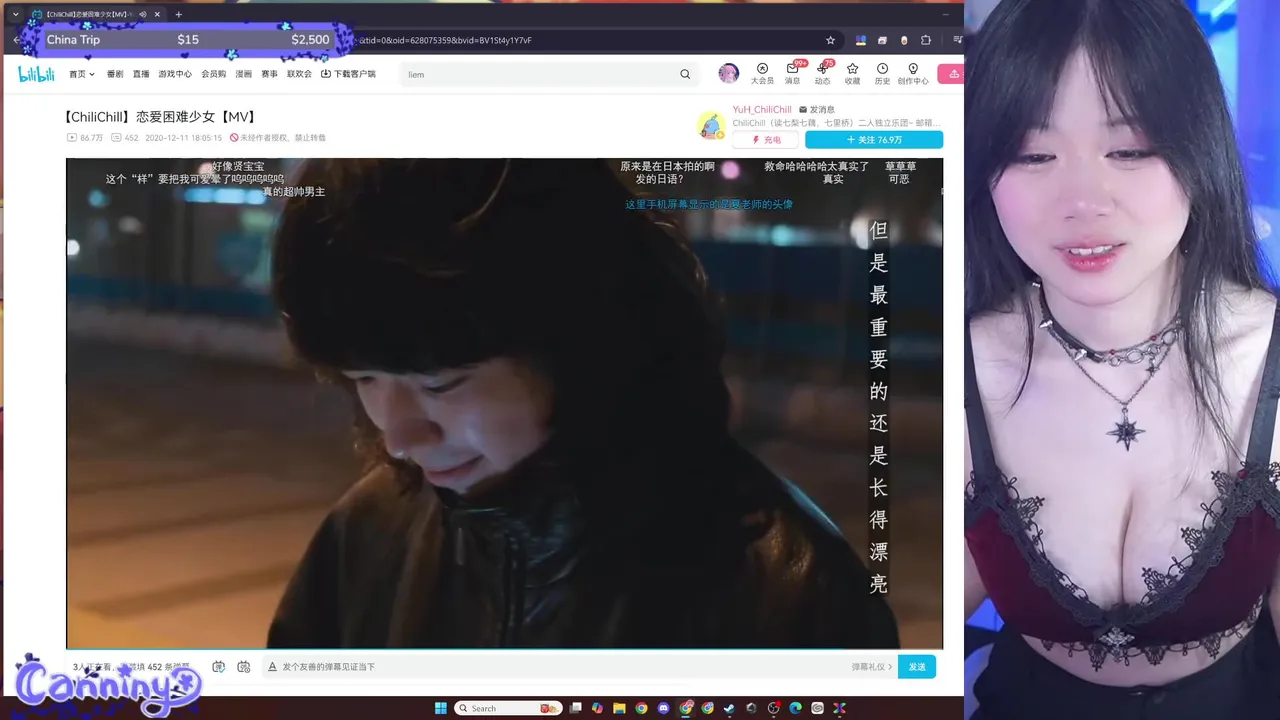Open Discord from the taskbar
Viewport: 1280px width, 720px height.
click(x=664, y=708)
